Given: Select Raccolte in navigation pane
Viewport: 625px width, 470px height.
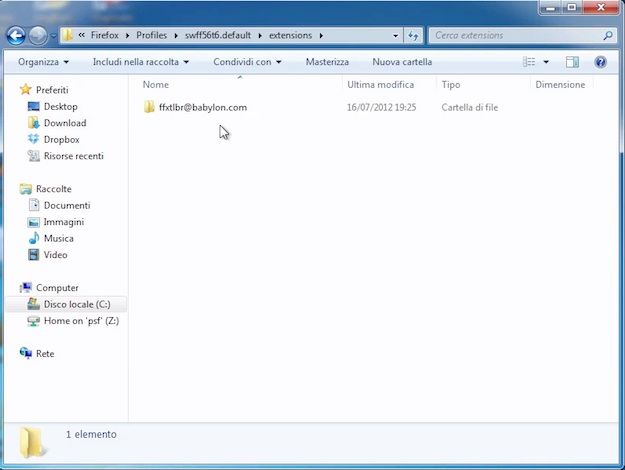Looking at the screenshot, I should tap(54, 189).
